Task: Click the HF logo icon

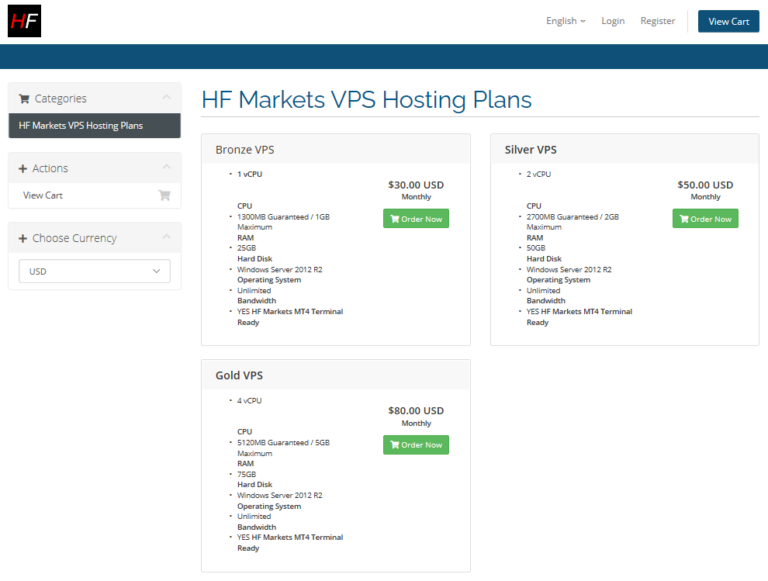Action: coord(24,21)
